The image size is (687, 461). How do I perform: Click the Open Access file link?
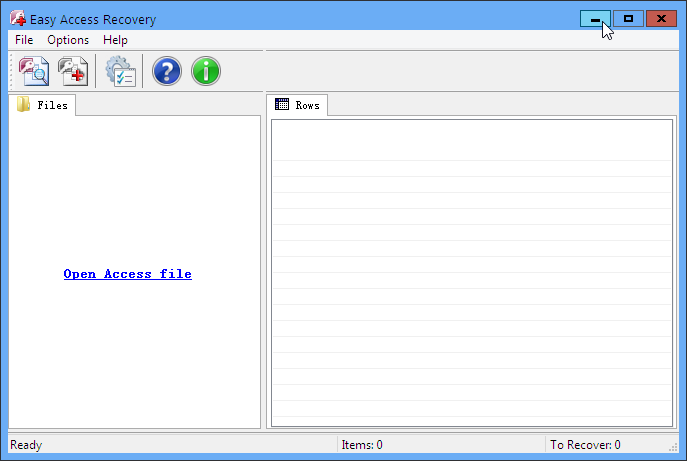(x=127, y=274)
